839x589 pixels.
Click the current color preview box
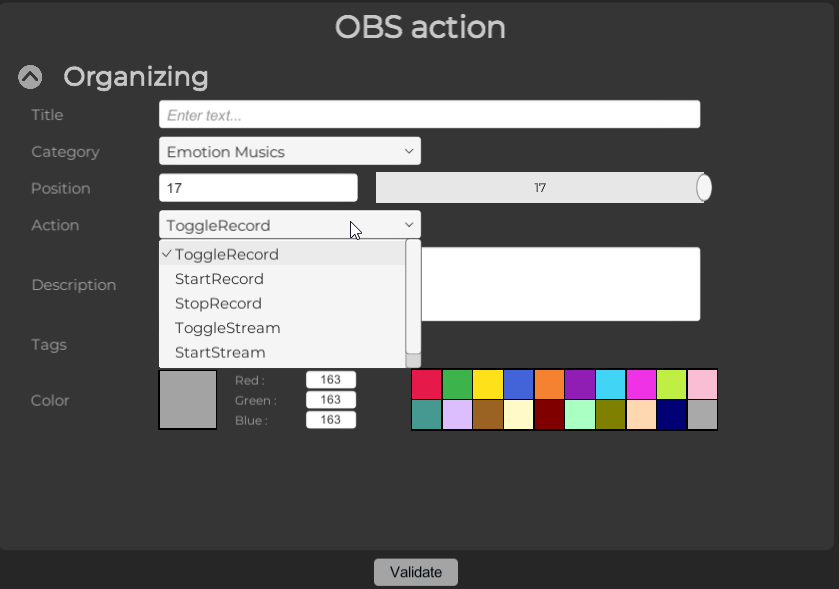pos(188,400)
